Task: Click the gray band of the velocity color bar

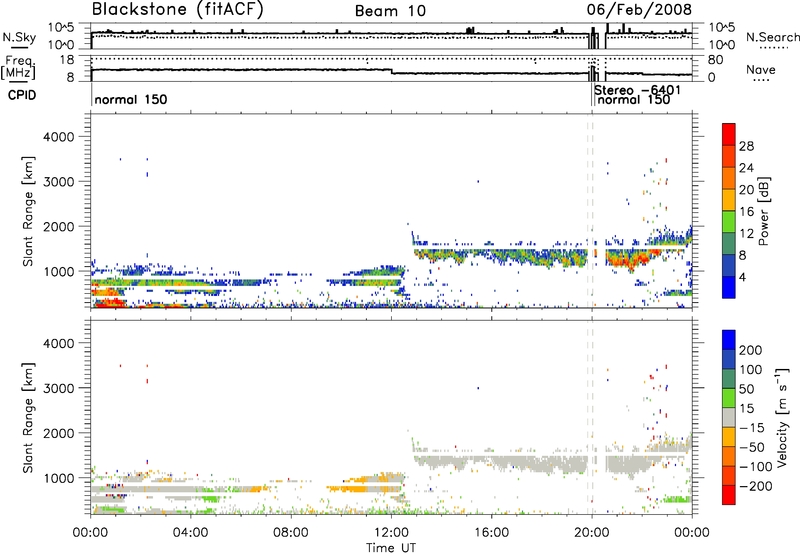Action: (x=729, y=417)
